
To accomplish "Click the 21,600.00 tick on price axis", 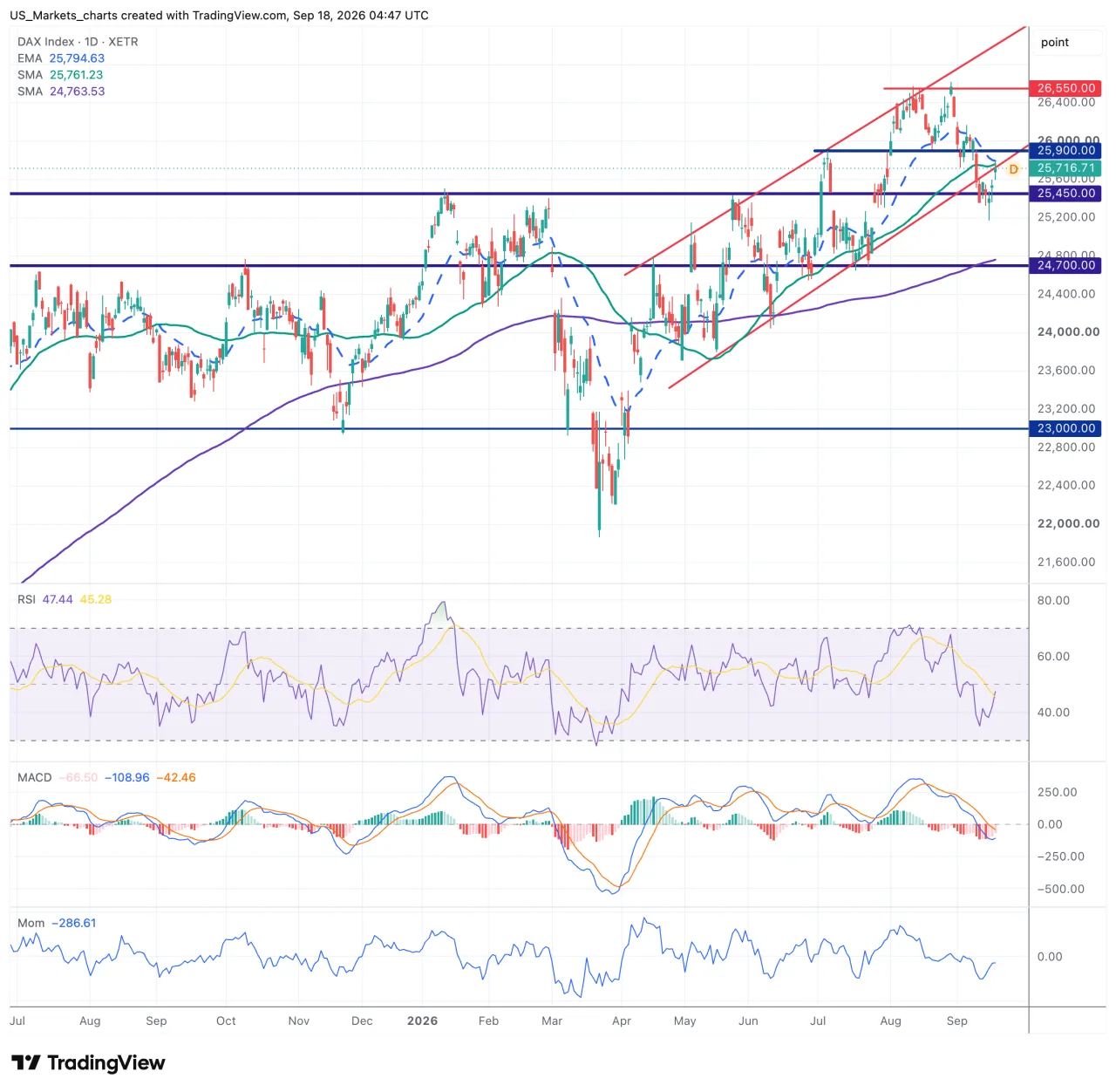I will click(x=1066, y=563).
